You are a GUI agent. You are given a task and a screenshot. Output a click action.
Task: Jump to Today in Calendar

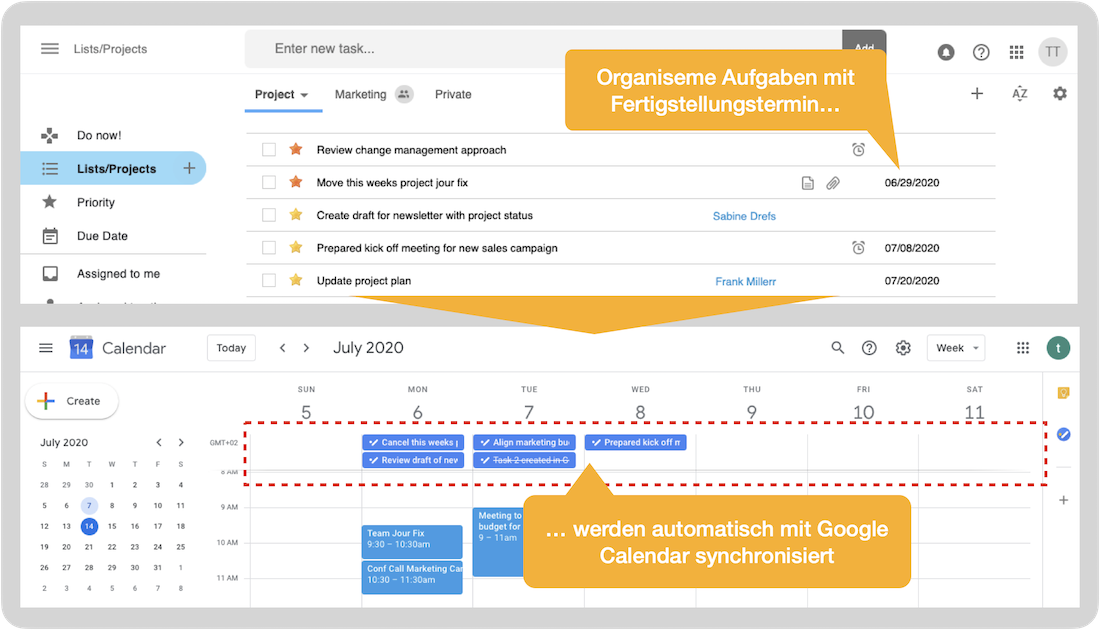tap(231, 348)
